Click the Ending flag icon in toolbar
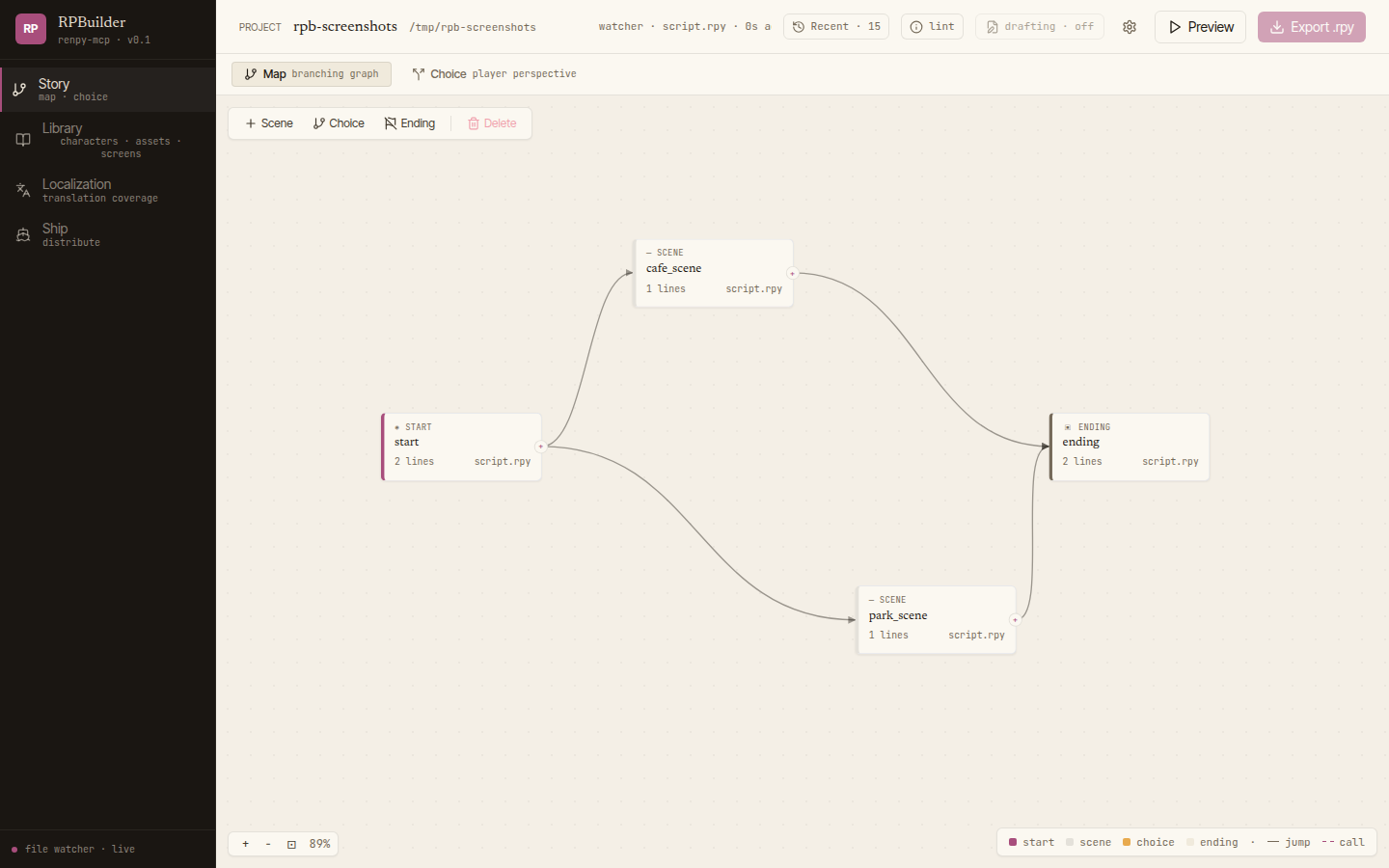The height and width of the screenshot is (868, 1389). [391, 123]
